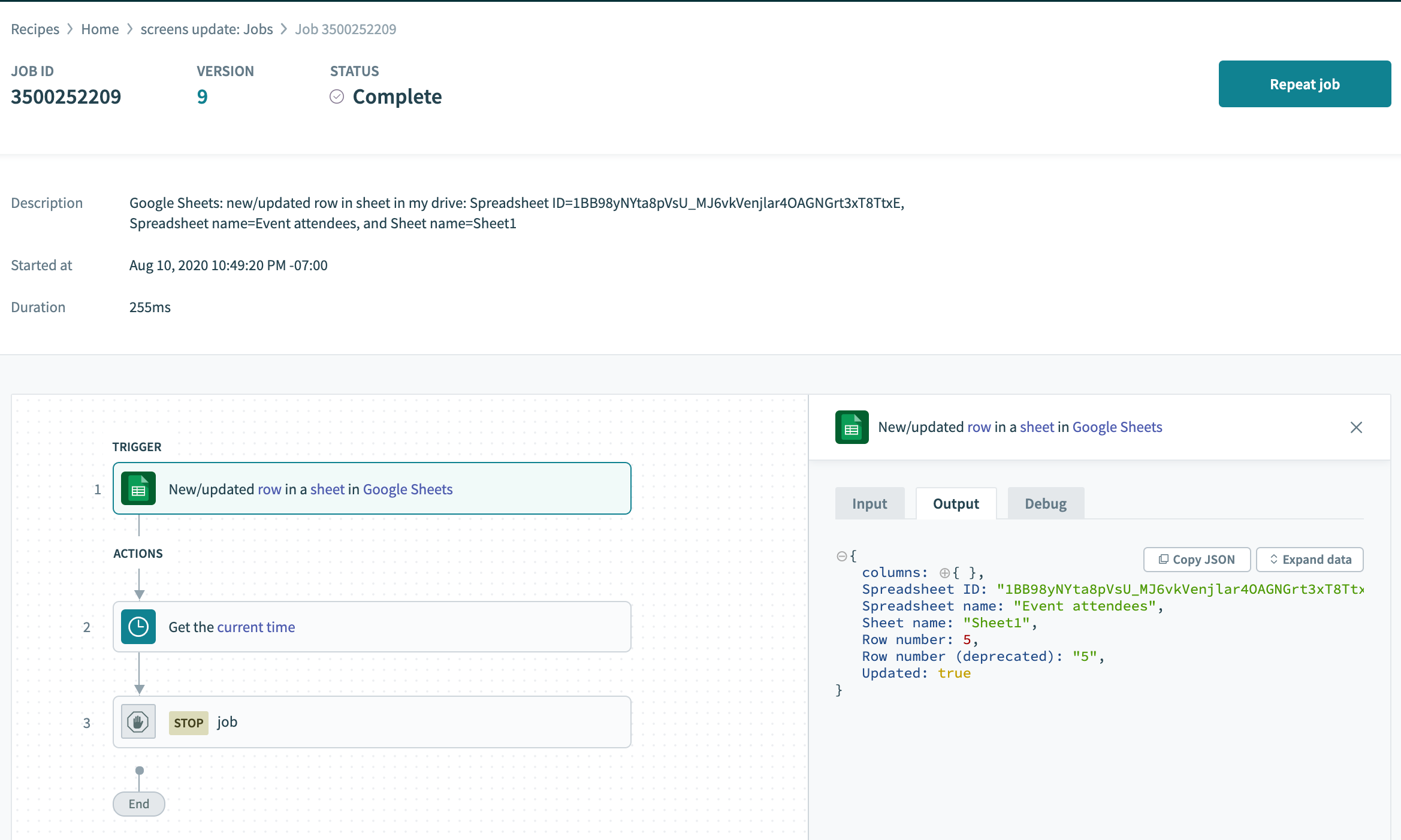This screenshot has width=1401, height=840.
Task: Collapse the root JSON object
Action: tap(841, 556)
